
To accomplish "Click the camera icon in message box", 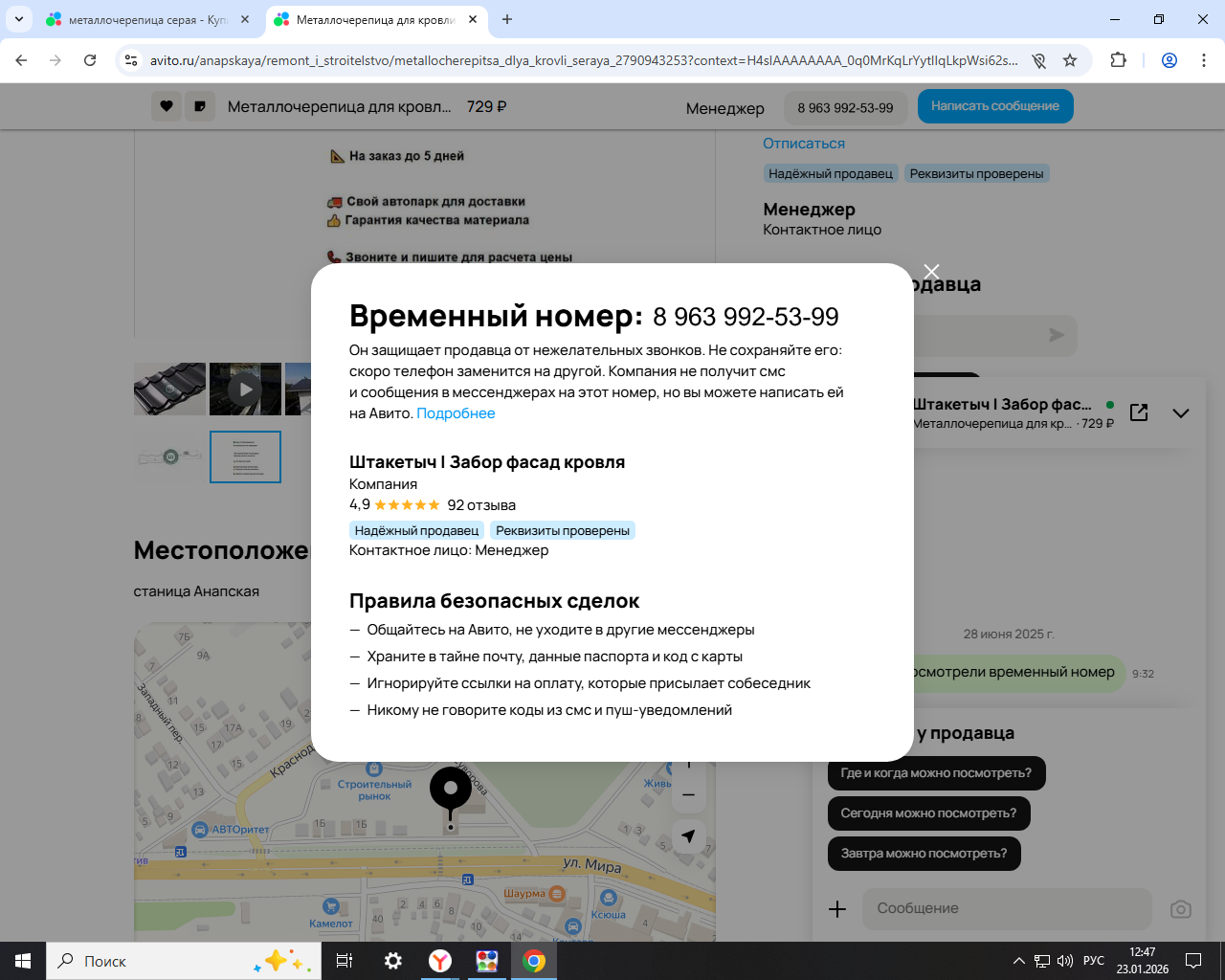I will coord(1181,909).
